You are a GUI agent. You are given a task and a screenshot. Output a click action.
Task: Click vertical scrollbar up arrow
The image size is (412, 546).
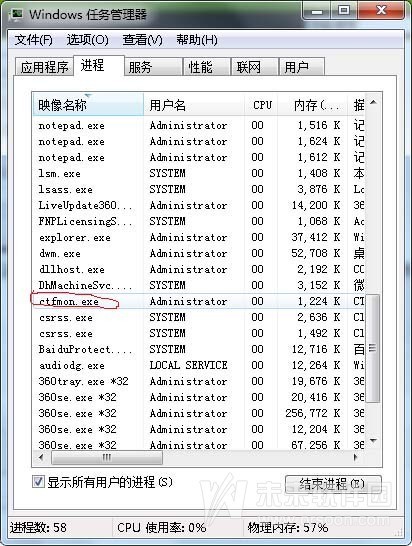click(373, 102)
